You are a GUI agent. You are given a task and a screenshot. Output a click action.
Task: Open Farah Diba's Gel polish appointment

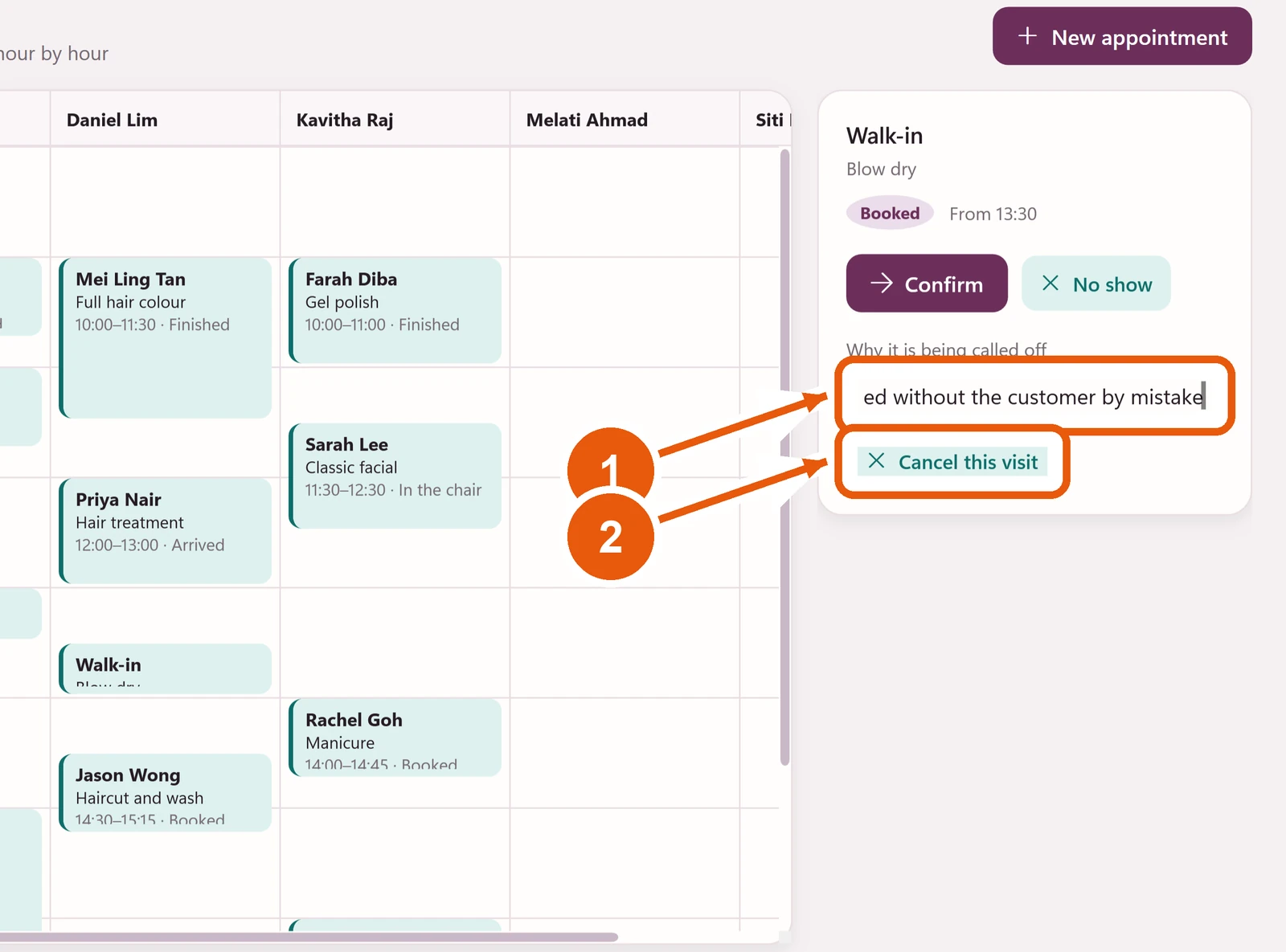(395, 311)
